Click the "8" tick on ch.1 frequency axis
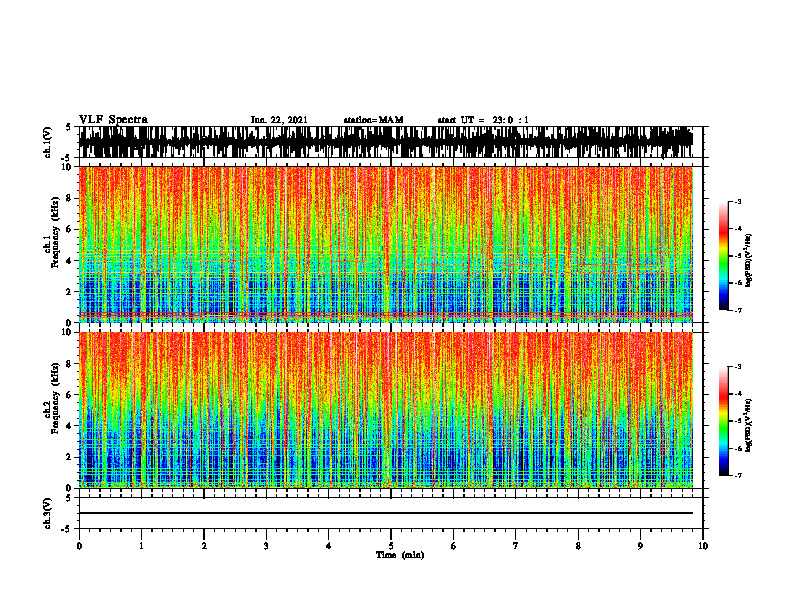 [71, 198]
